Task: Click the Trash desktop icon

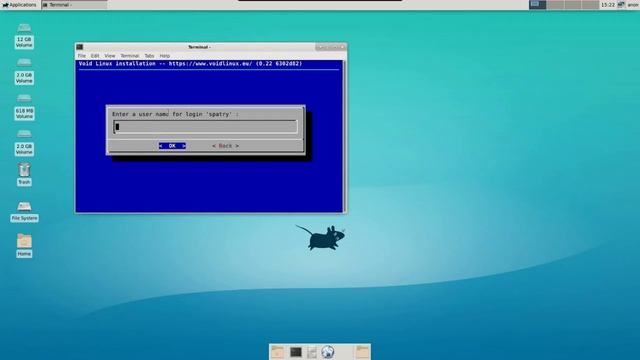Action: point(24,174)
